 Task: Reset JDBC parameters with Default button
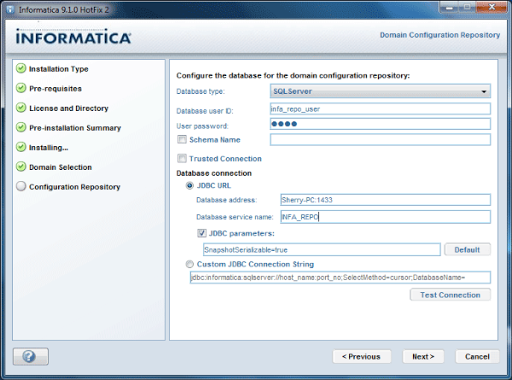pyautogui.click(x=467, y=249)
